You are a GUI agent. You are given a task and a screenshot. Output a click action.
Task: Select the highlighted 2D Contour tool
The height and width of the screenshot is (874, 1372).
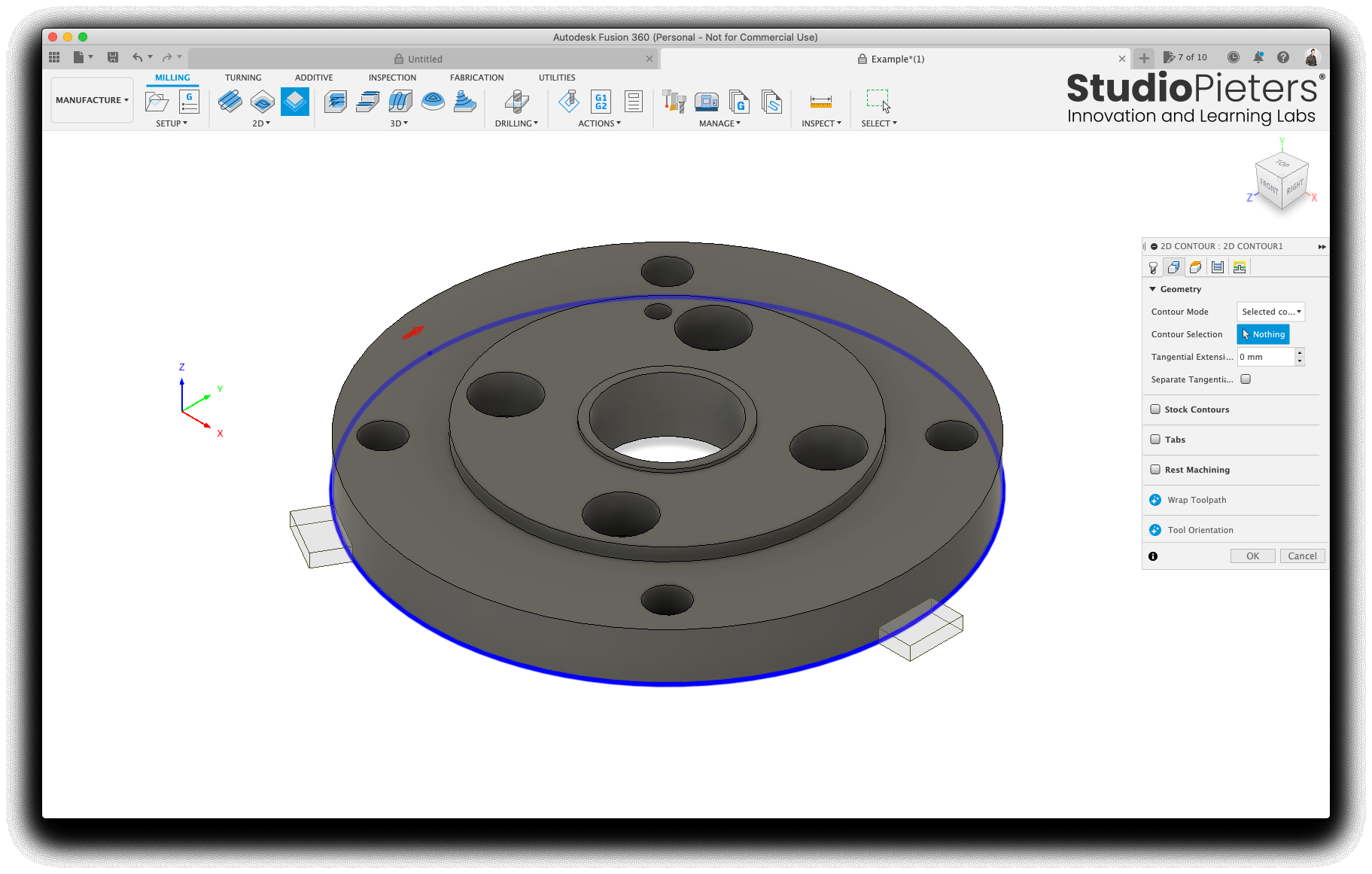click(x=295, y=102)
